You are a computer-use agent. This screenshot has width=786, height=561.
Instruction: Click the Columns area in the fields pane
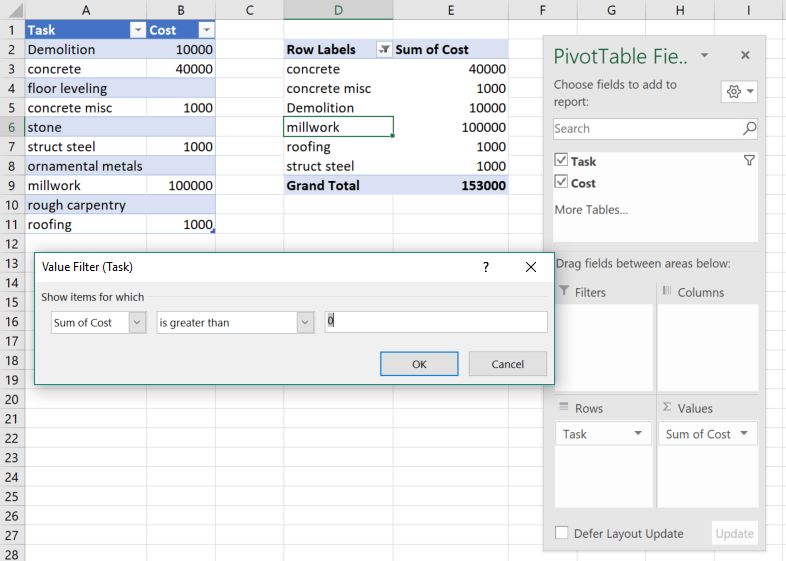point(707,347)
